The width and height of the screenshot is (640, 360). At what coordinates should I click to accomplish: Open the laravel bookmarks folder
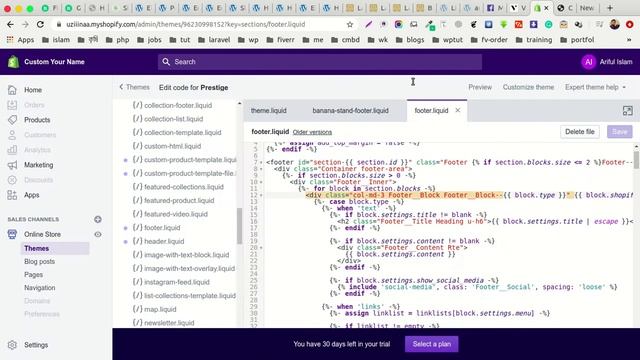[214, 40]
